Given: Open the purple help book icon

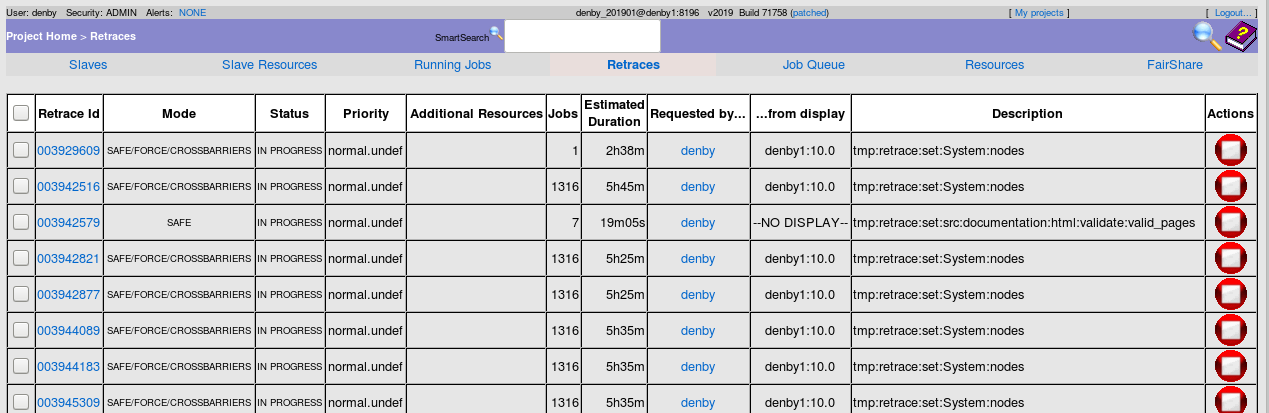Looking at the screenshot, I should 1240,36.
